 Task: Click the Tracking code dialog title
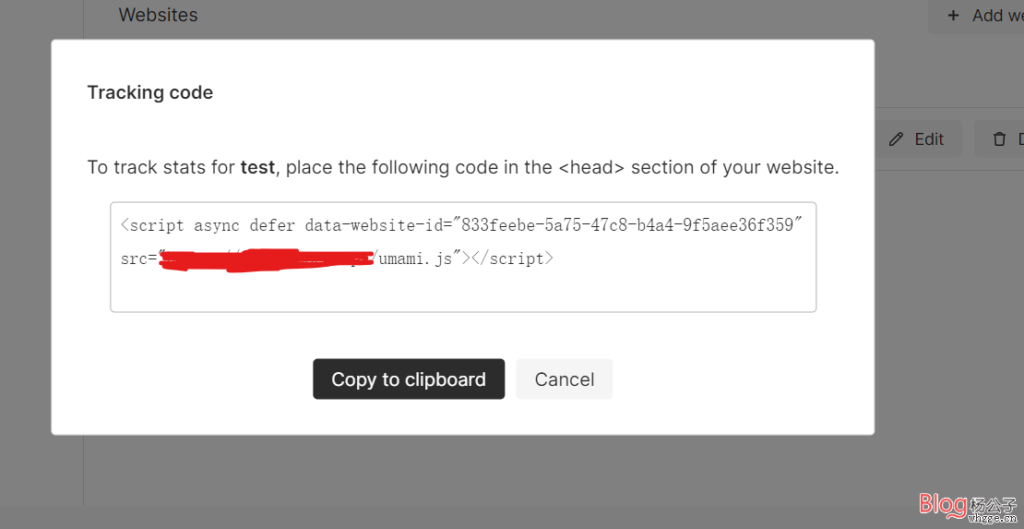(150, 93)
